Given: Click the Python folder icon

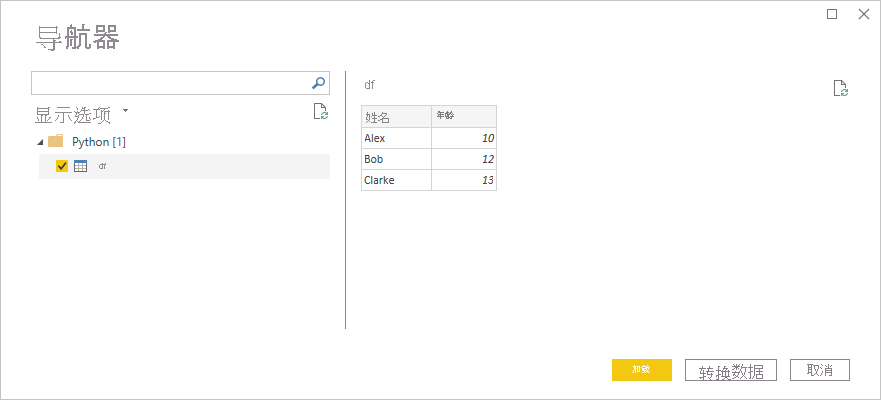Looking at the screenshot, I should [x=56, y=141].
